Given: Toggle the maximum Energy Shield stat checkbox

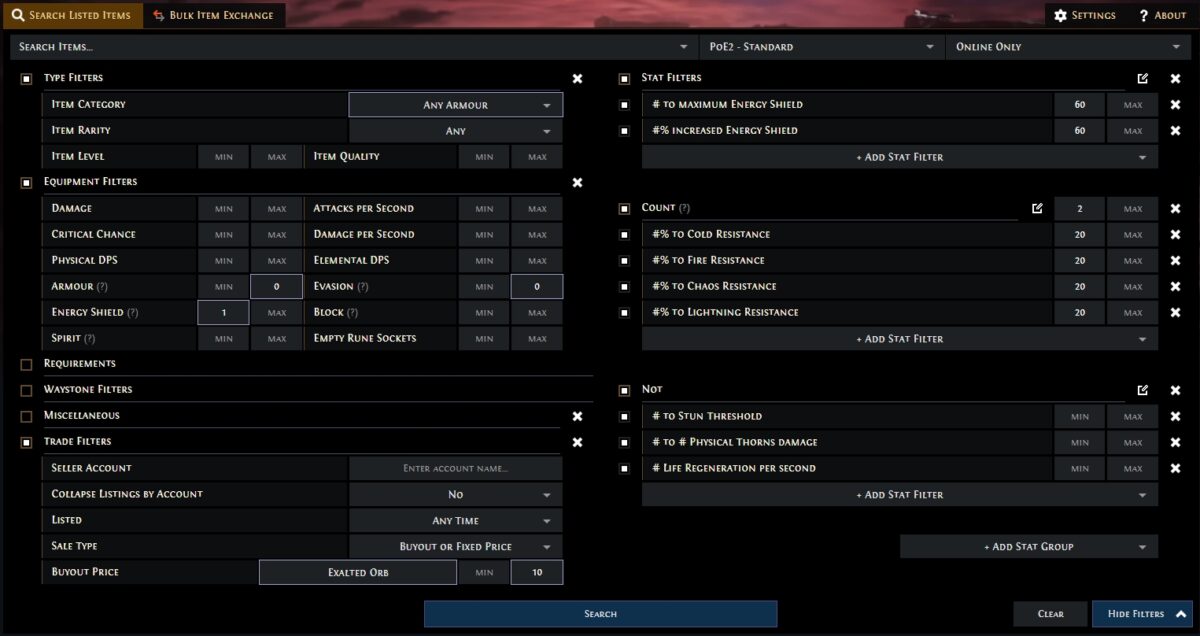Looking at the screenshot, I should (x=625, y=105).
